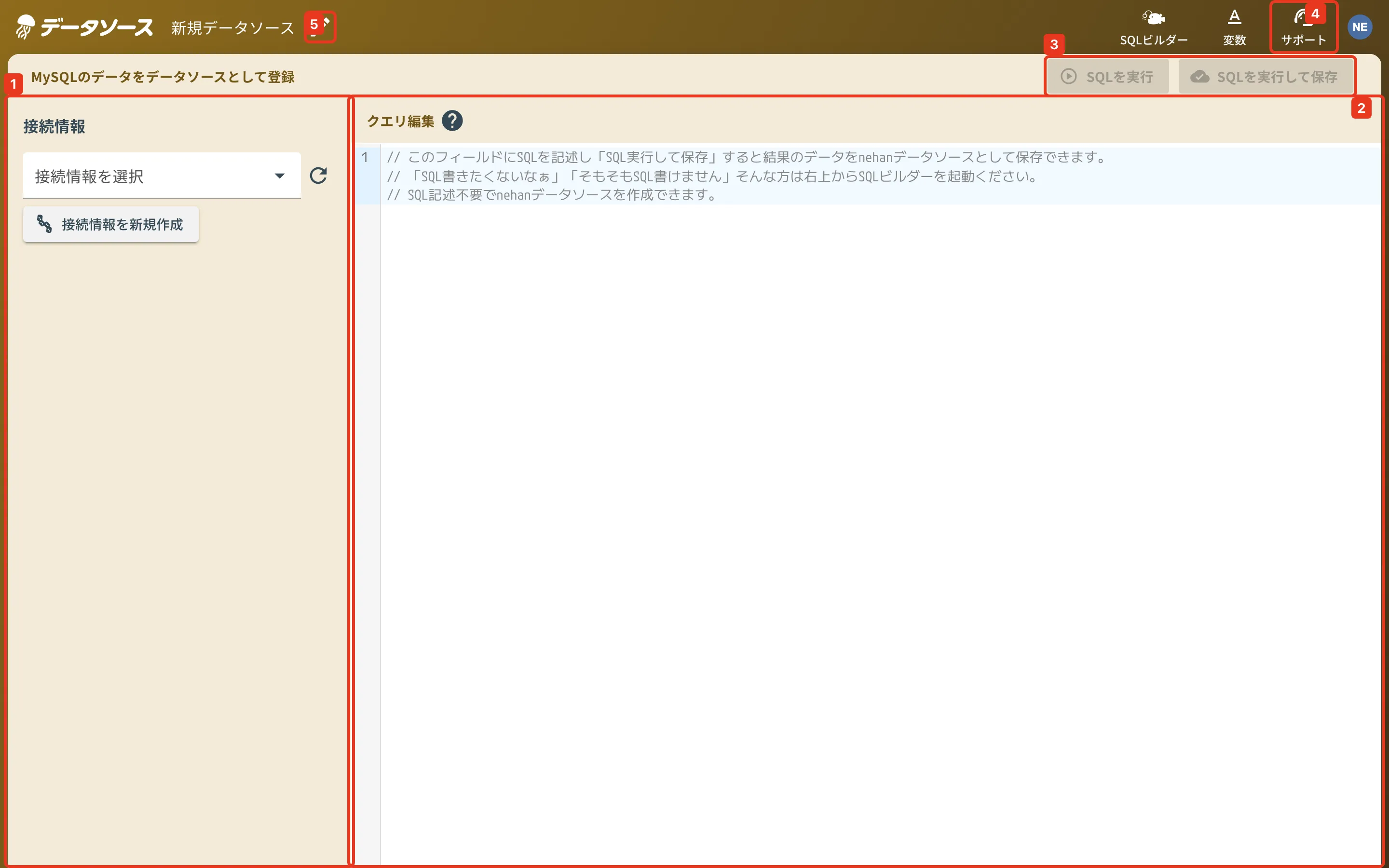Open the 変数 variables panel
1389x868 pixels.
(1234, 27)
